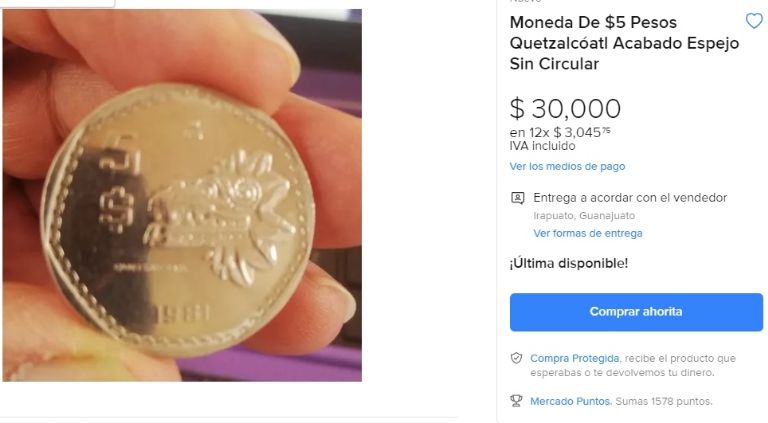Open the Compra Protegida link

575,358
